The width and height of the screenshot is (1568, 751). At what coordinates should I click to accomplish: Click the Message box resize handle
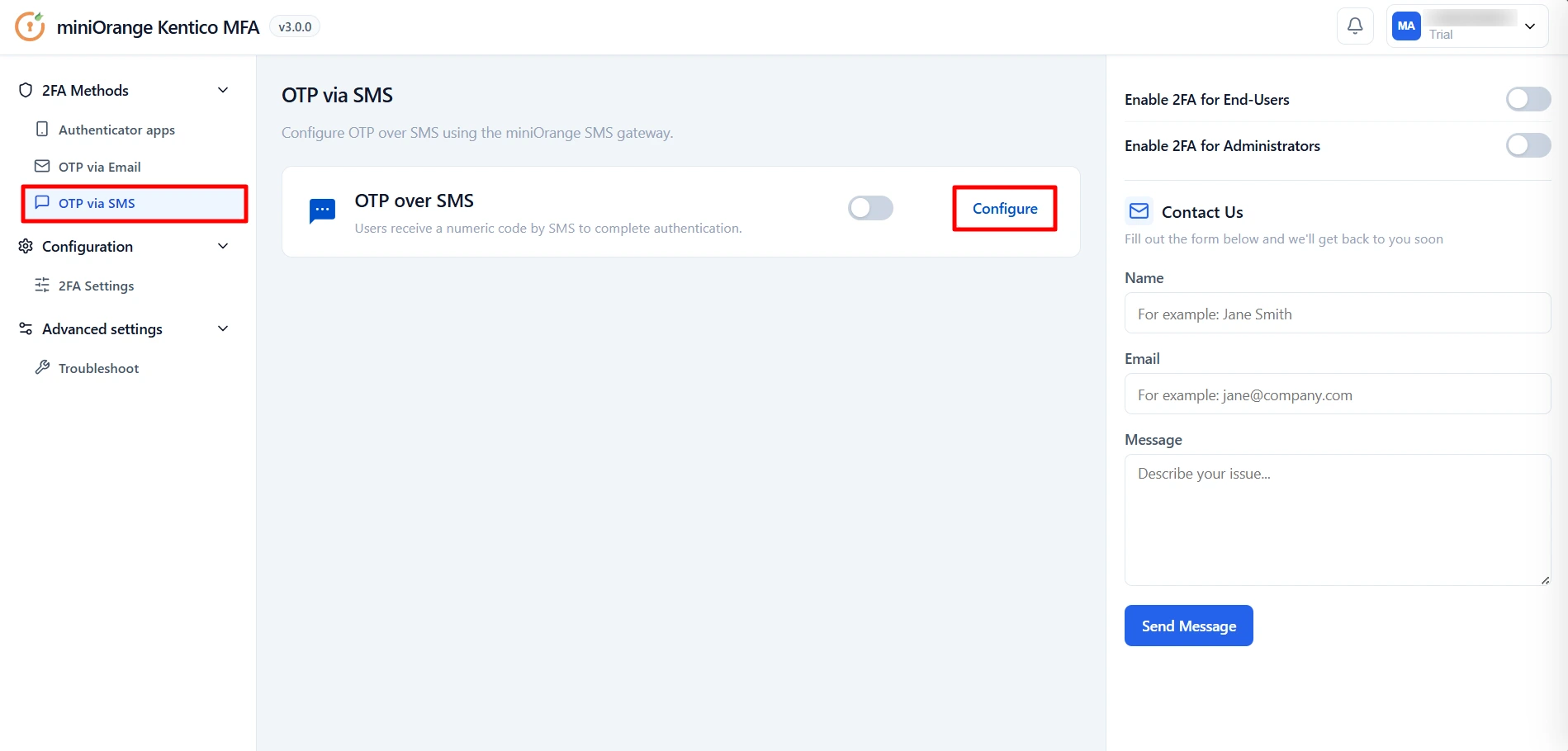click(x=1545, y=580)
